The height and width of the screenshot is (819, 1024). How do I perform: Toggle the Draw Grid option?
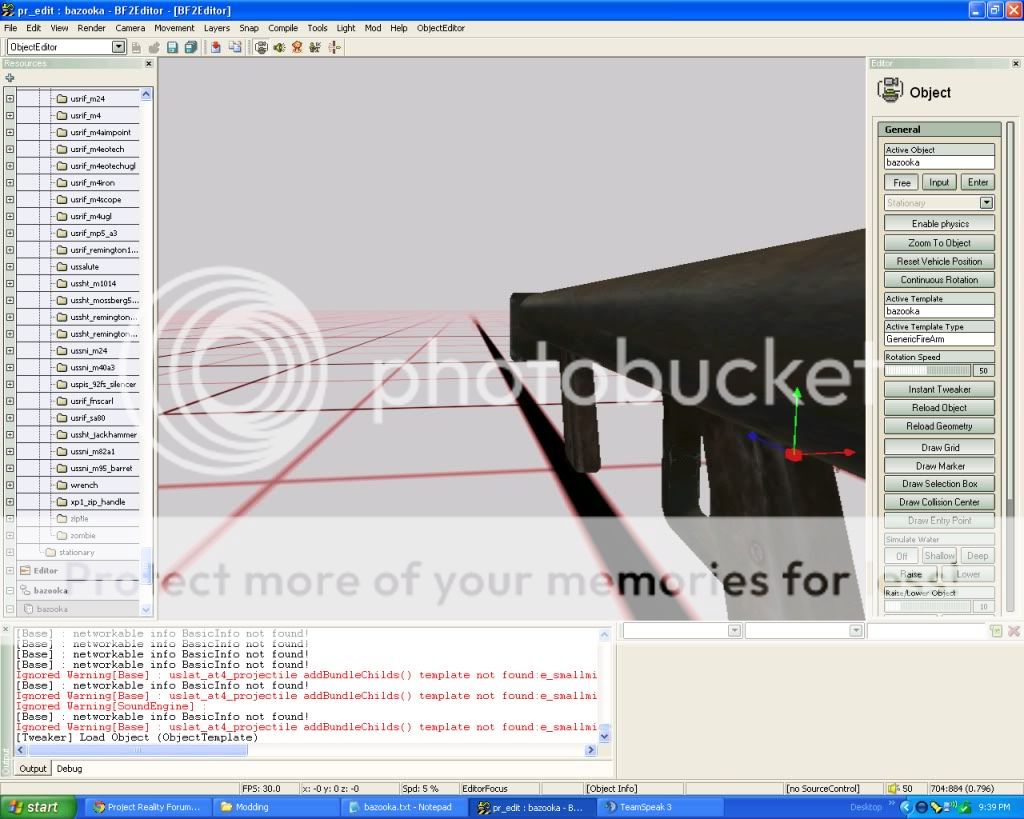click(940, 448)
